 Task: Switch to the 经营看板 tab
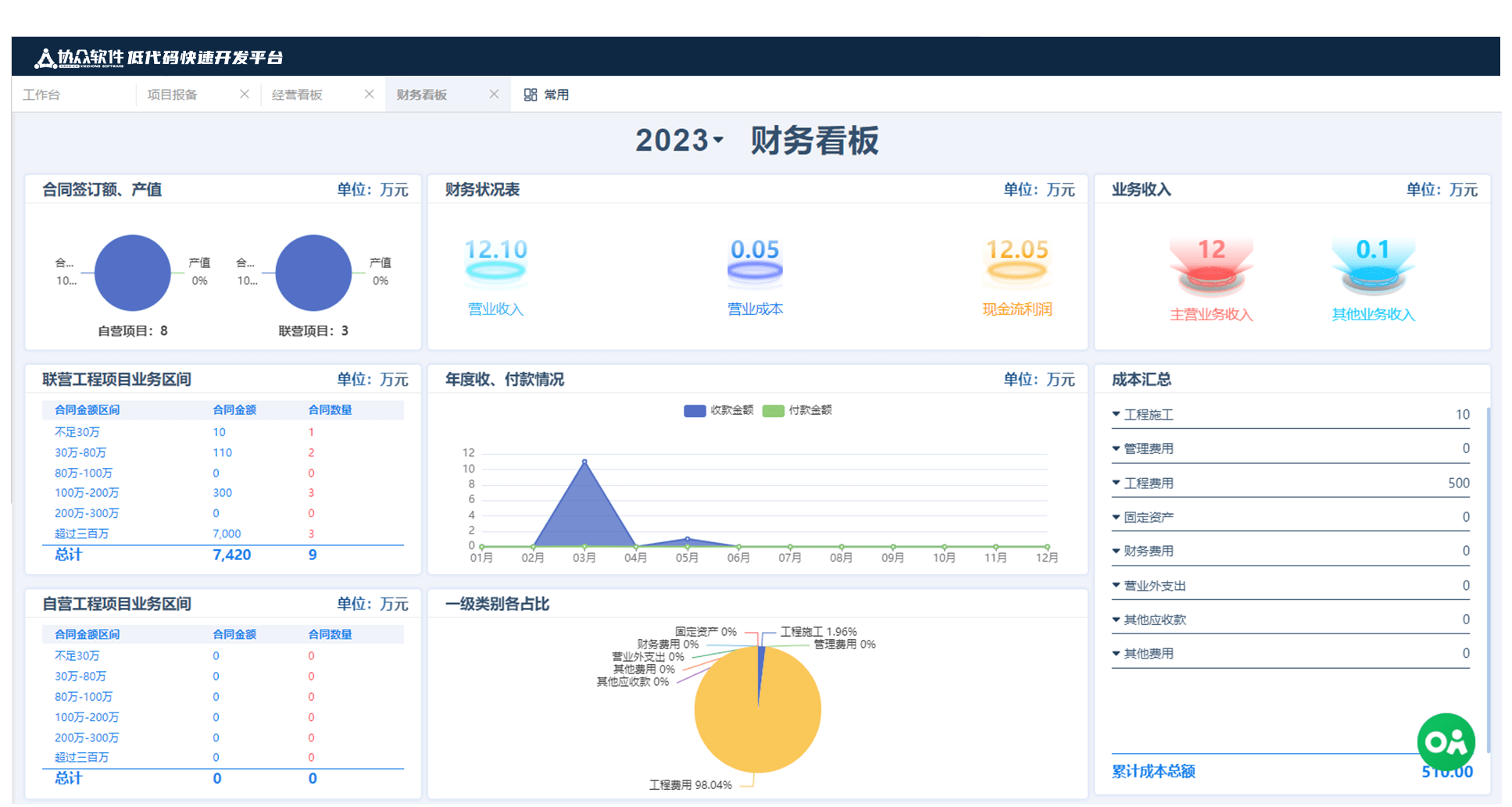pos(297,95)
